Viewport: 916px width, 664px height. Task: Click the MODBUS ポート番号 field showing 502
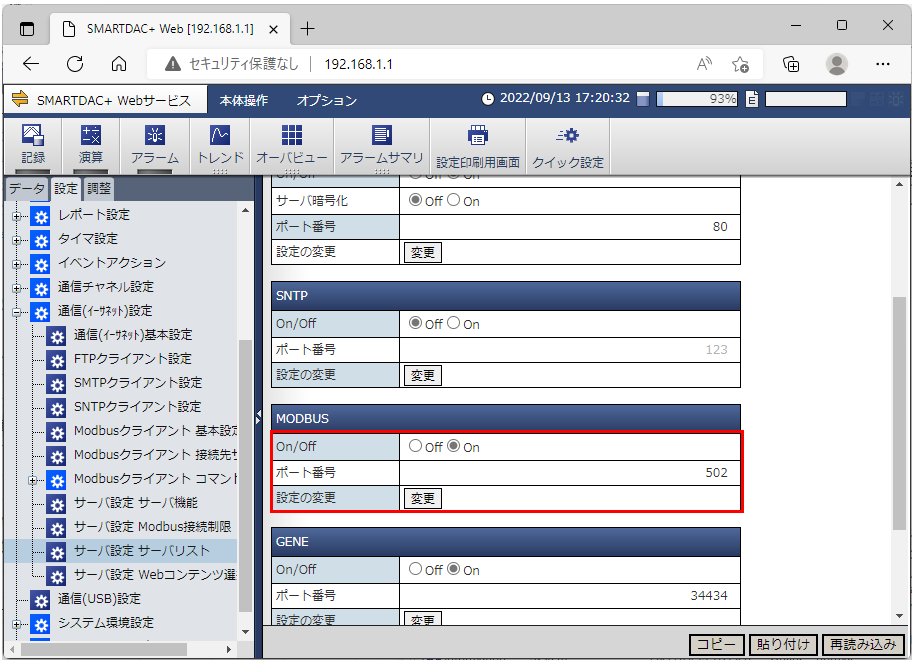point(569,473)
